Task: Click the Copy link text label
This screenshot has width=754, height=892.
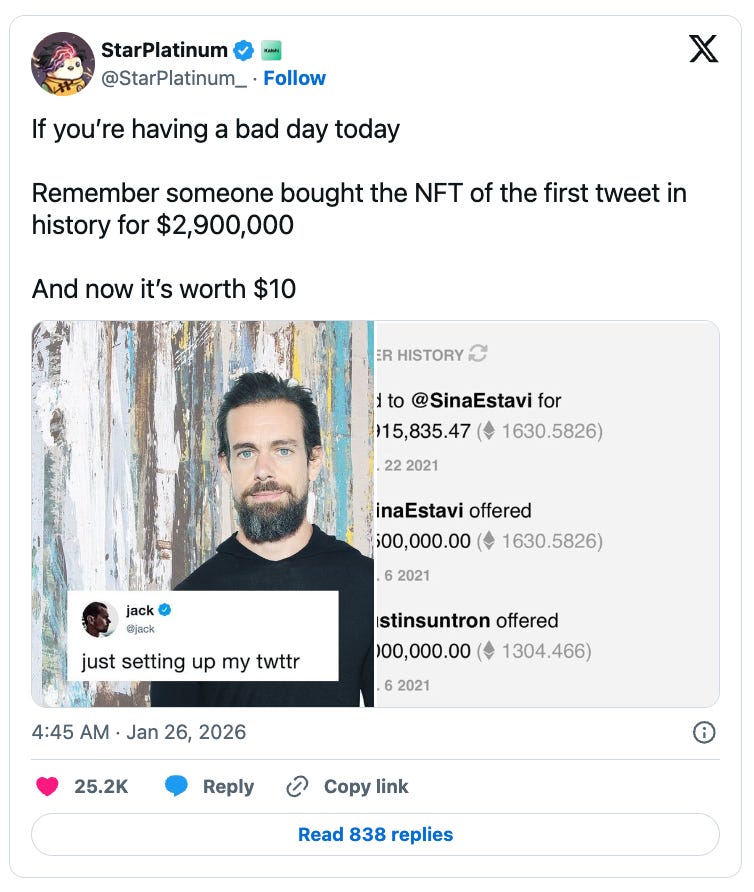Action: coord(366,787)
